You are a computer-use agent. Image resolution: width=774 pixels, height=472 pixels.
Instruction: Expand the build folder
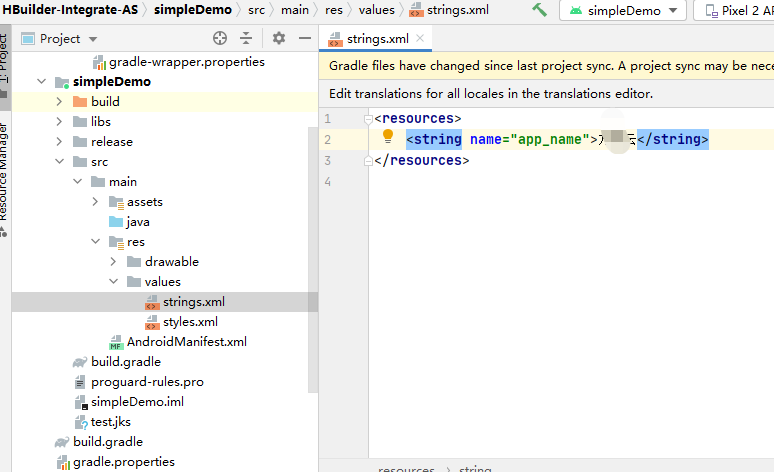59,102
